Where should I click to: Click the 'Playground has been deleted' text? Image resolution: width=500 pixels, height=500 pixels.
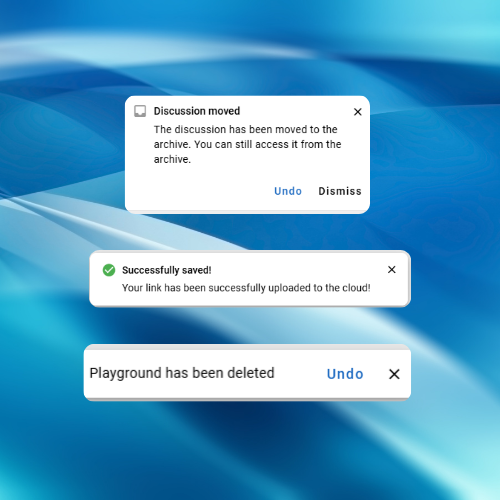point(182,373)
